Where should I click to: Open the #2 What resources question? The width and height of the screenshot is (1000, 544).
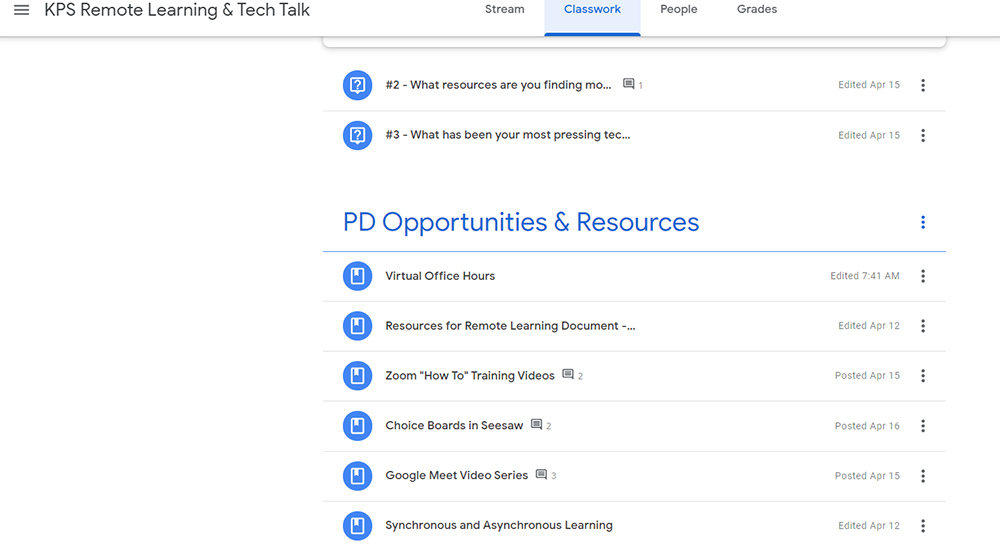coord(498,85)
